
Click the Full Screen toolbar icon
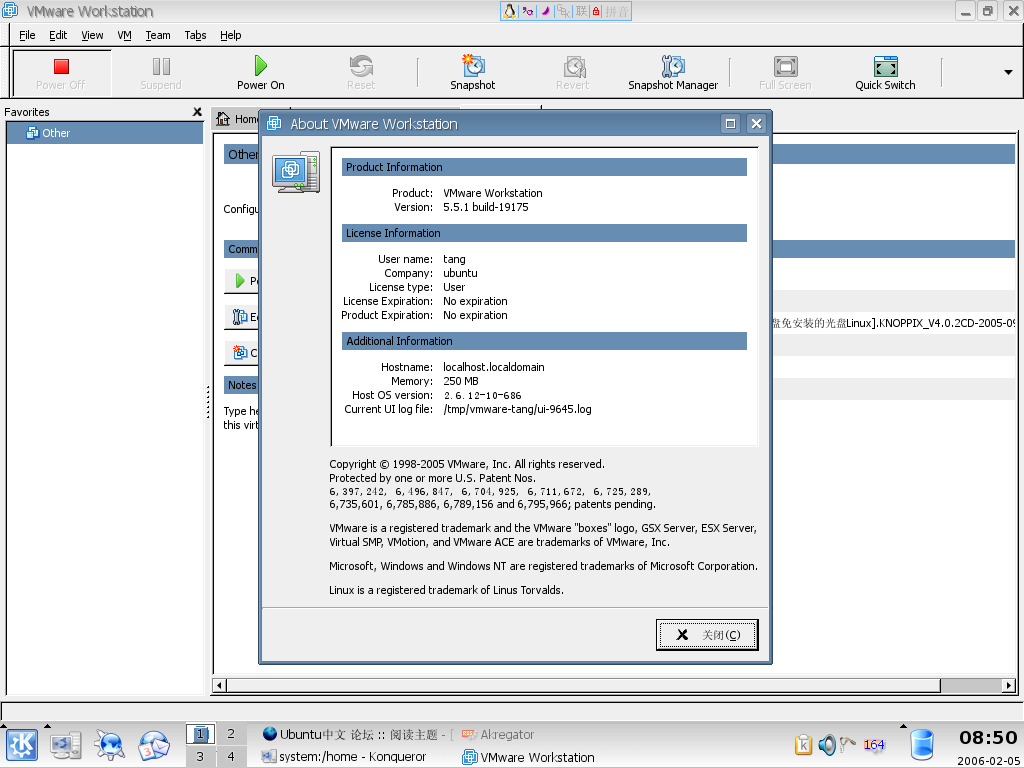[x=785, y=72]
